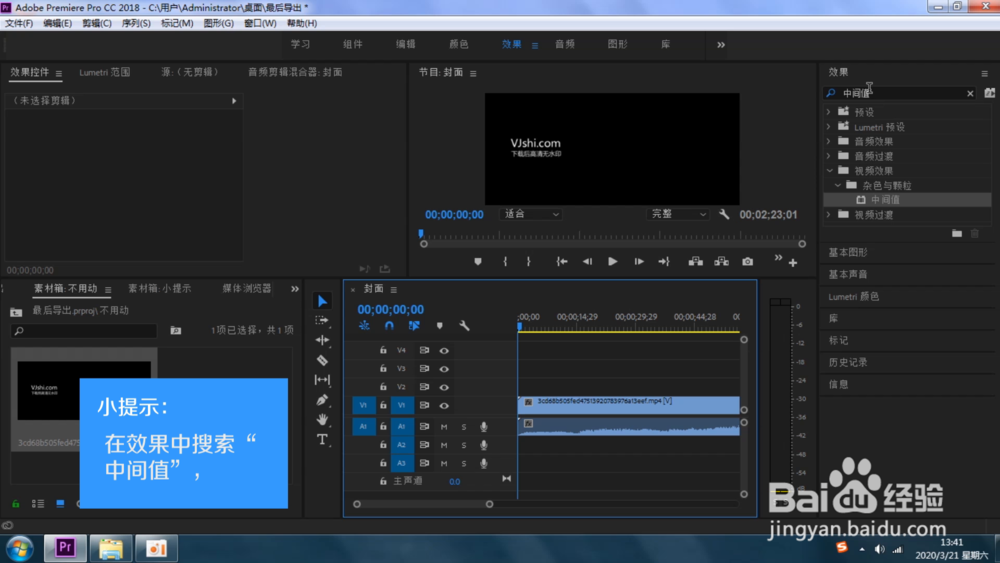Open playback resolution 完整 dropdown
The height and width of the screenshot is (563, 1000).
tap(677, 214)
